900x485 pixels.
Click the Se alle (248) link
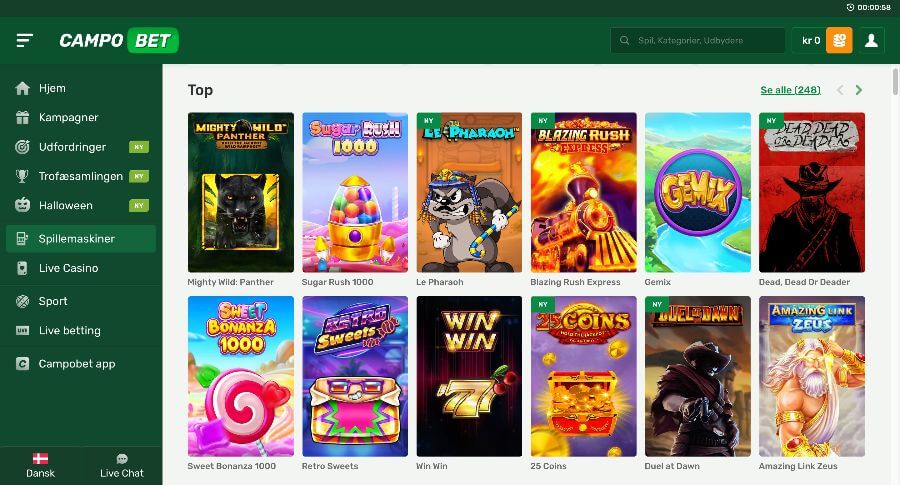click(x=790, y=90)
